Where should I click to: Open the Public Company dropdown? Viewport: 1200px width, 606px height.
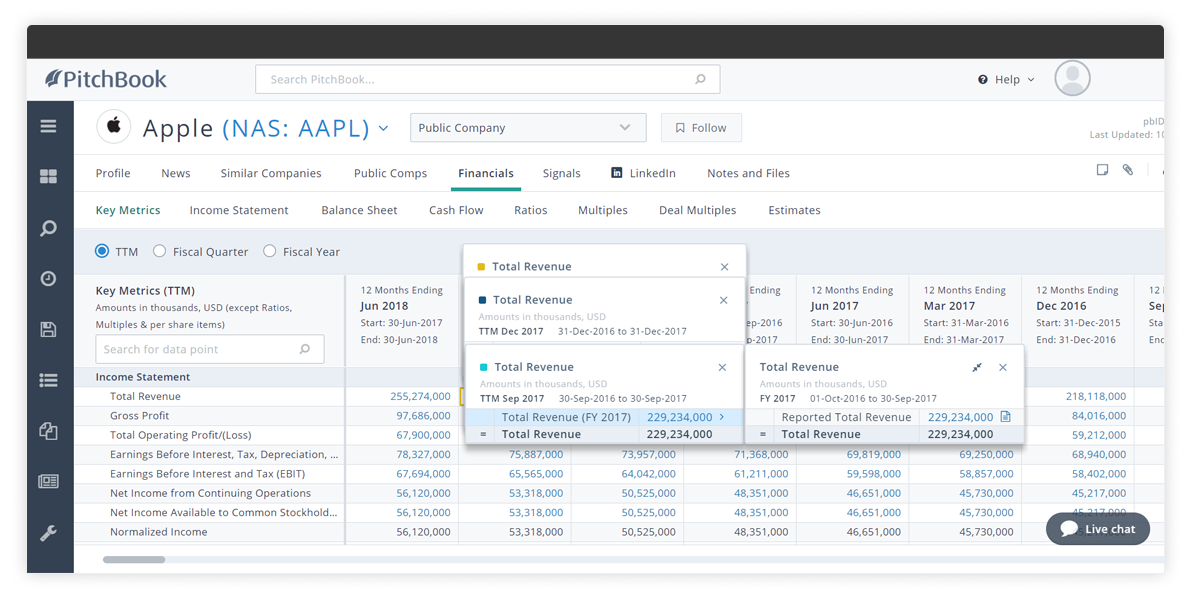click(528, 128)
